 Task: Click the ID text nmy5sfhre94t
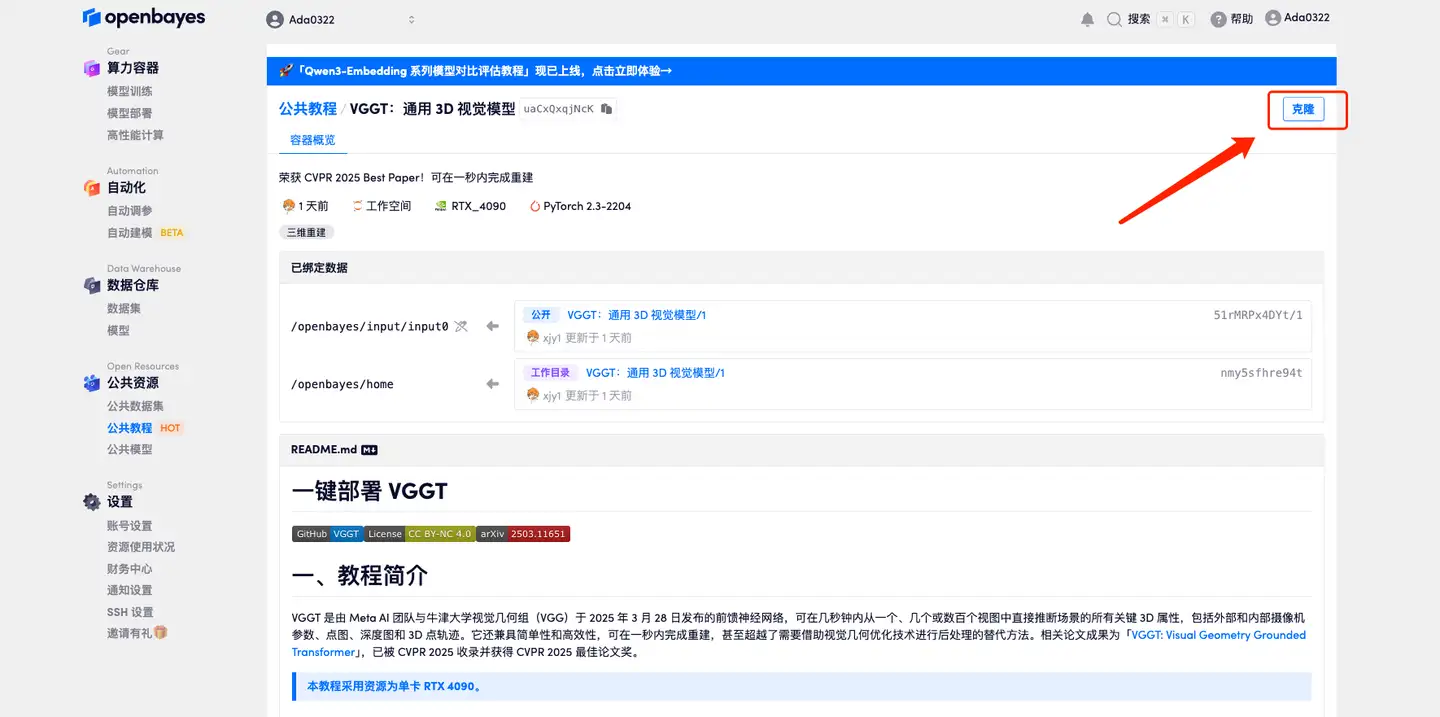(x=1261, y=373)
